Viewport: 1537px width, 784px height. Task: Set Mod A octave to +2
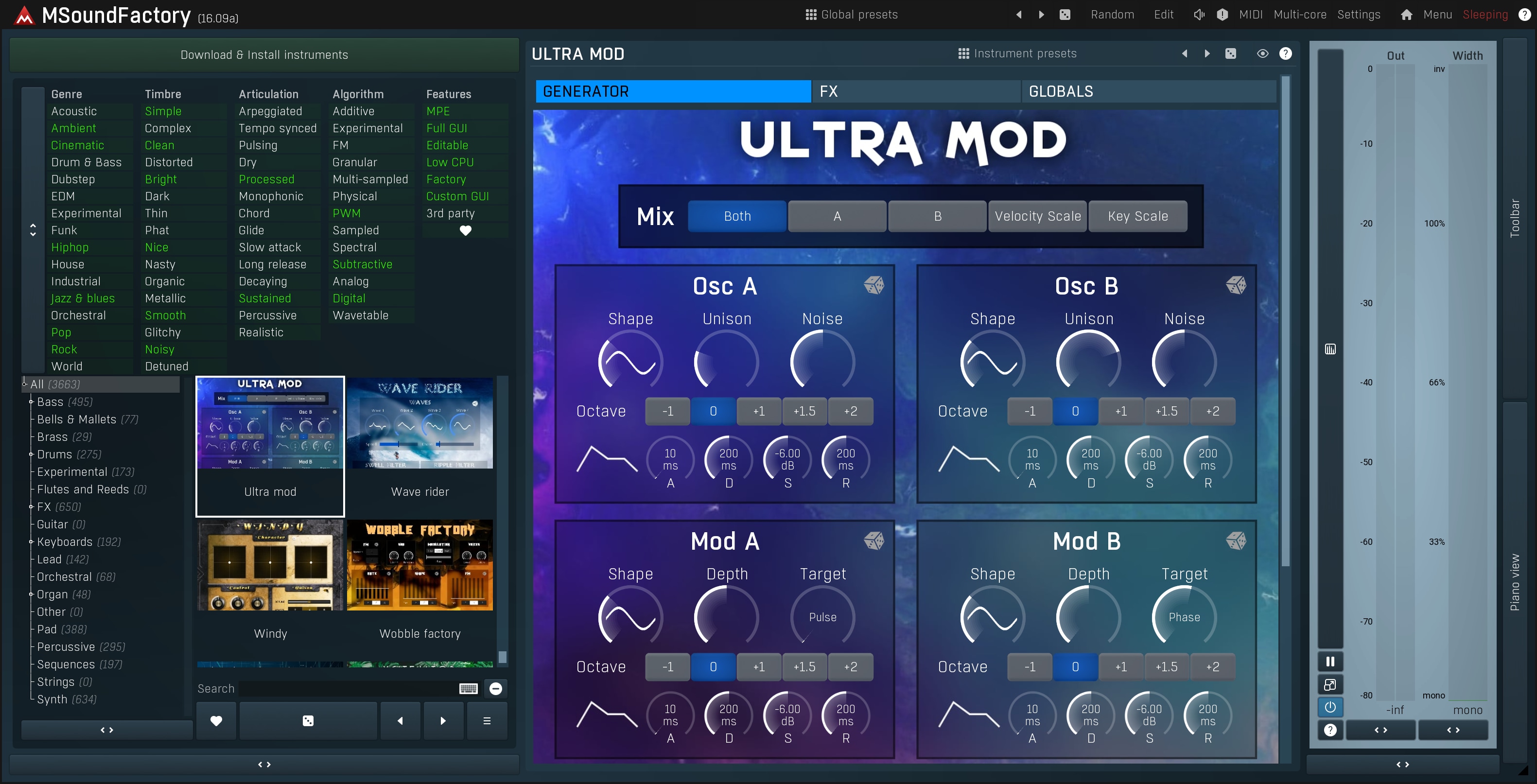tap(850, 666)
